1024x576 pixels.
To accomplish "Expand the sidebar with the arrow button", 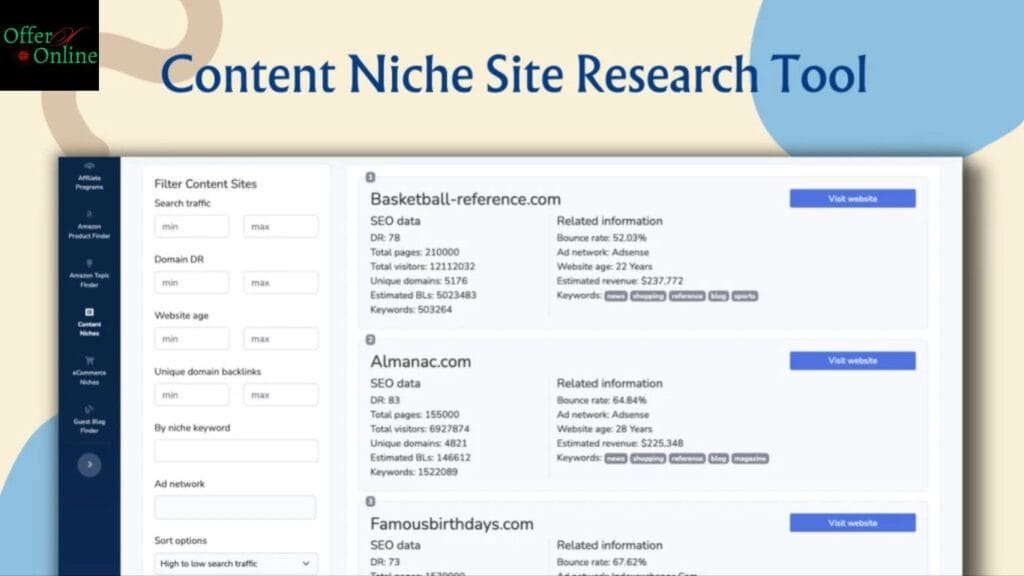I will tap(89, 464).
